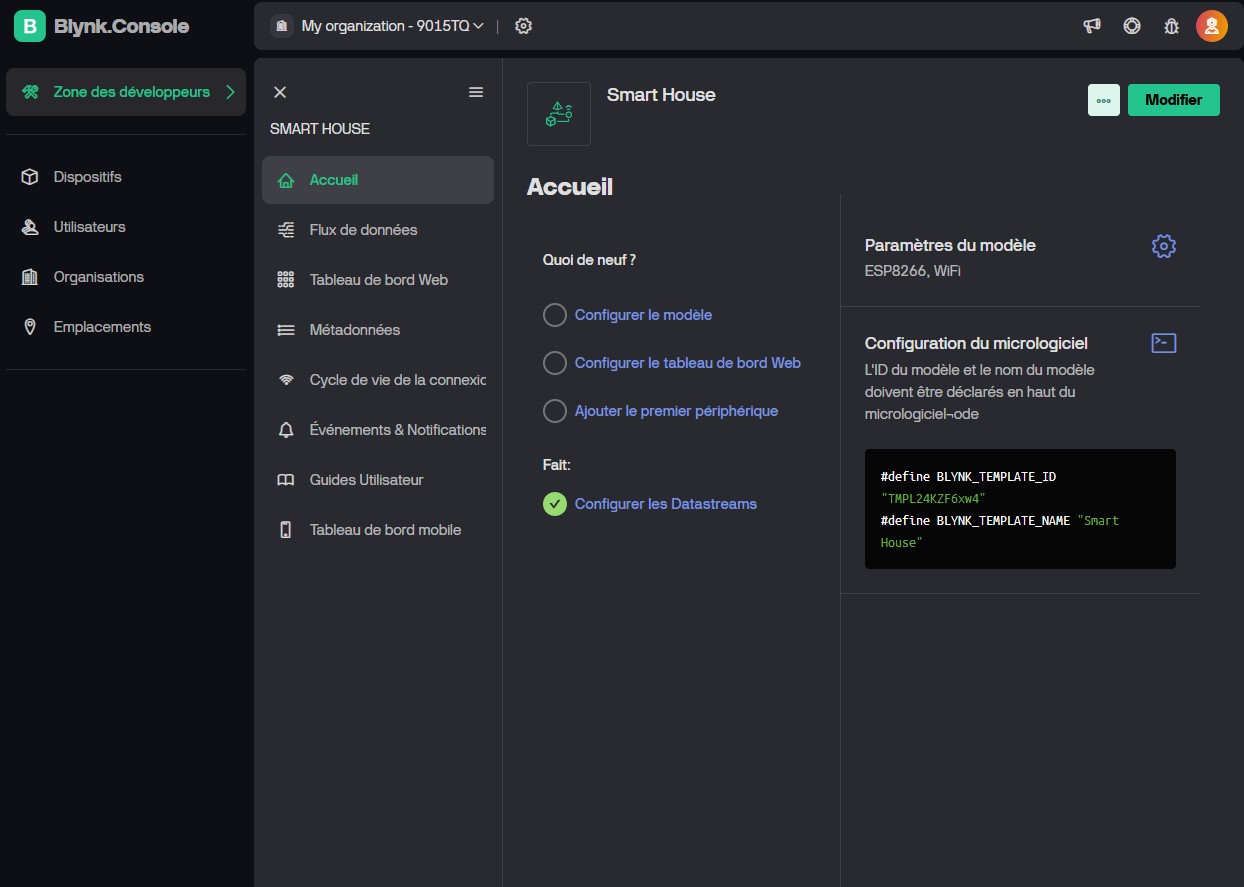Open Dispositifs in left sidebar
Screen dimensions: 1244x887
pos(126,177)
